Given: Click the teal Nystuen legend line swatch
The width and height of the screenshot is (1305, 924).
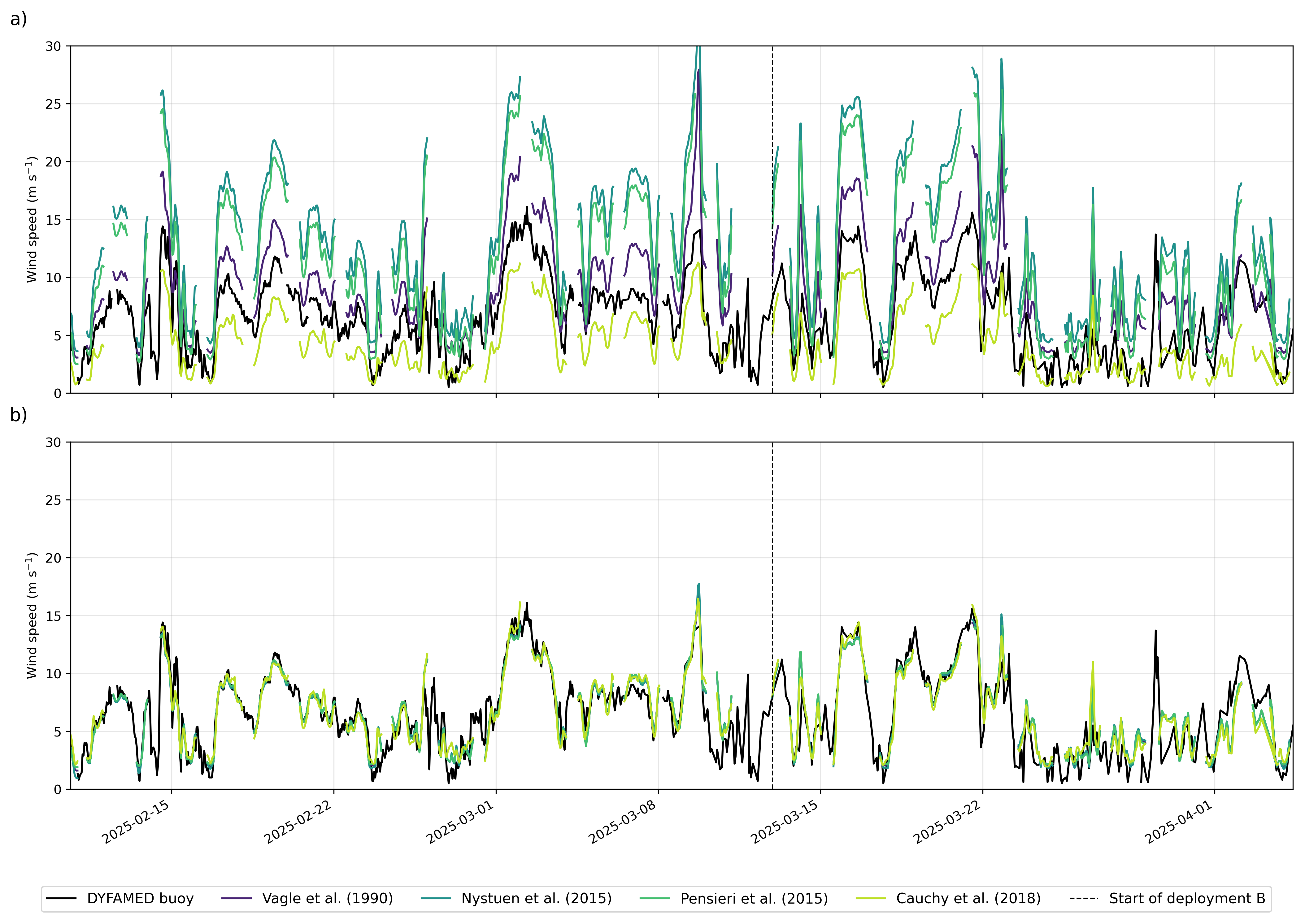Looking at the screenshot, I should coord(436,898).
